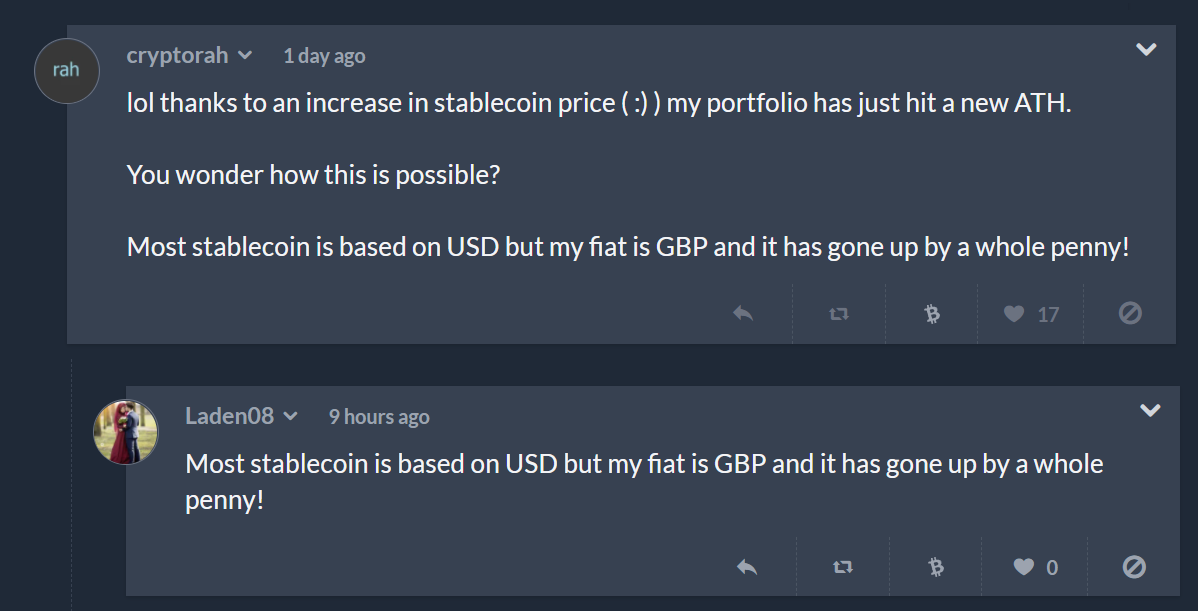1200x611 pixels.
Task: Open Laden08's profile via username
Action: click(229, 416)
